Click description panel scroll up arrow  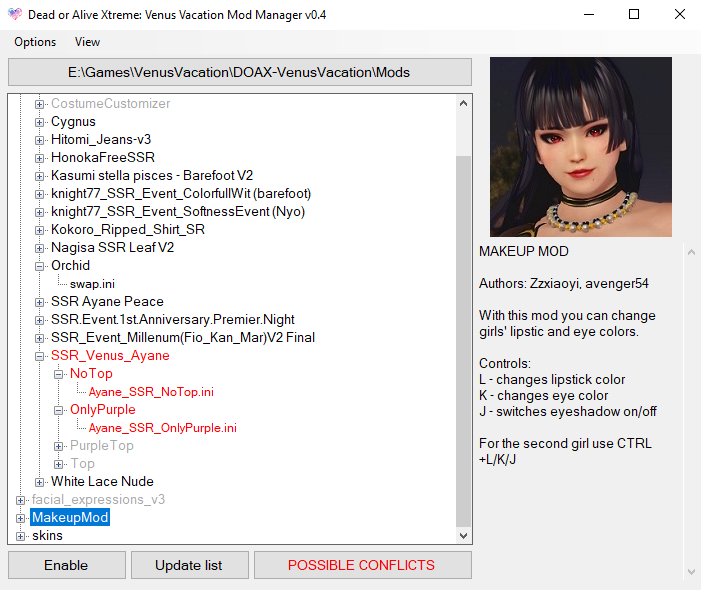point(691,253)
